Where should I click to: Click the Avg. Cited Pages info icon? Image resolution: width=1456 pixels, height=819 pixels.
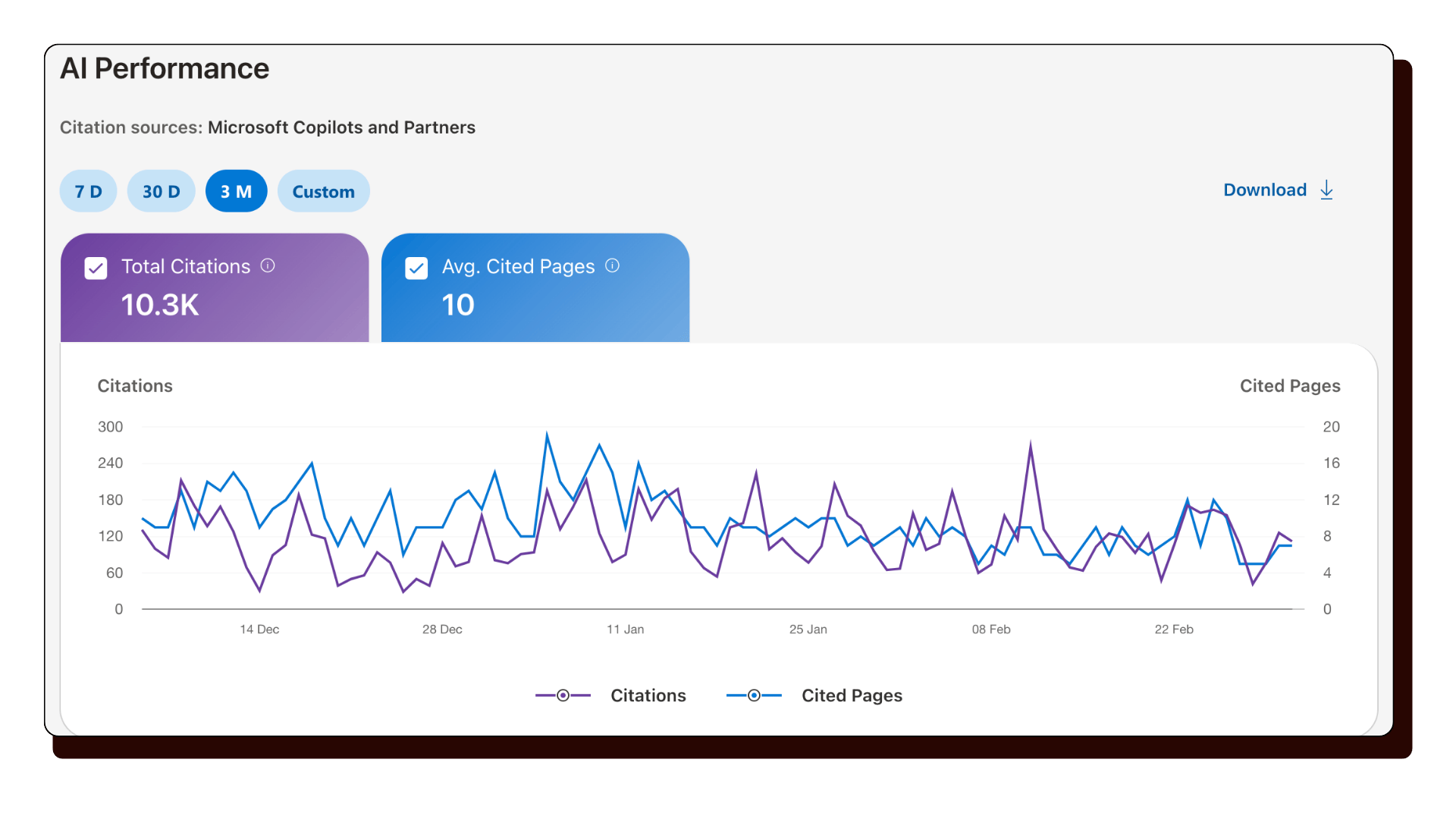[x=613, y=266]
